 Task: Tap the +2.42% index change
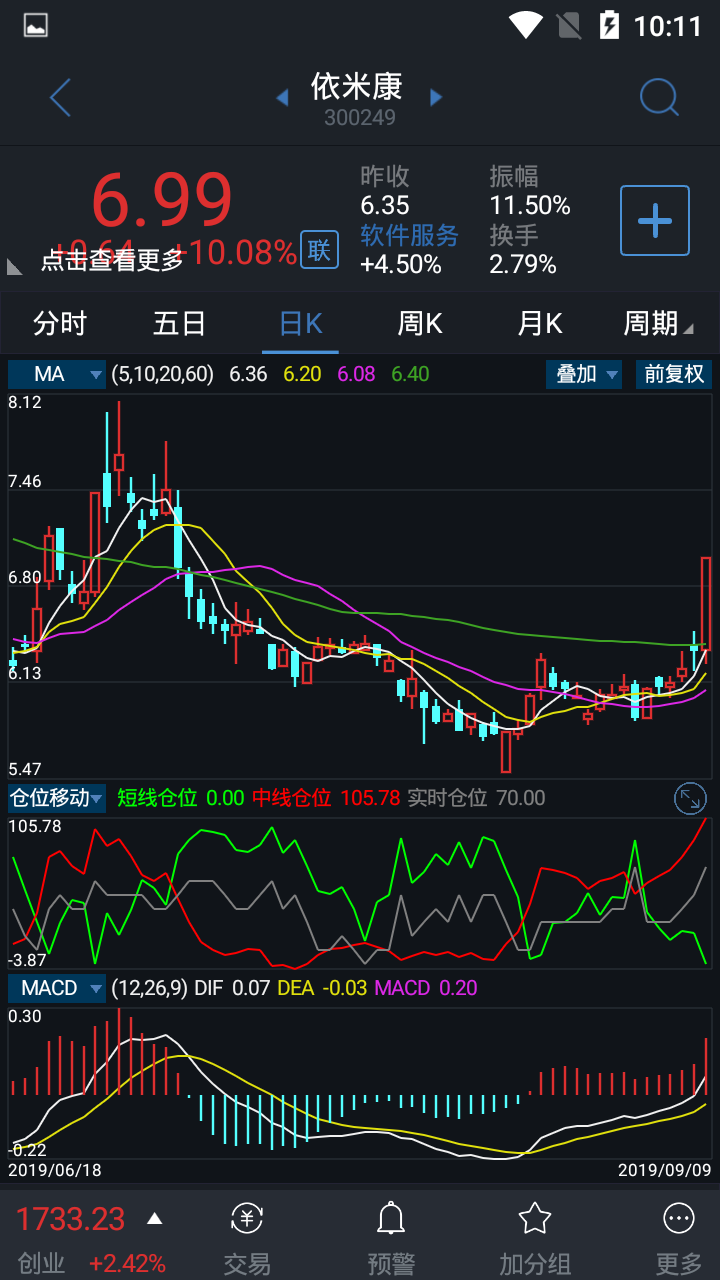coord(127,1263)
